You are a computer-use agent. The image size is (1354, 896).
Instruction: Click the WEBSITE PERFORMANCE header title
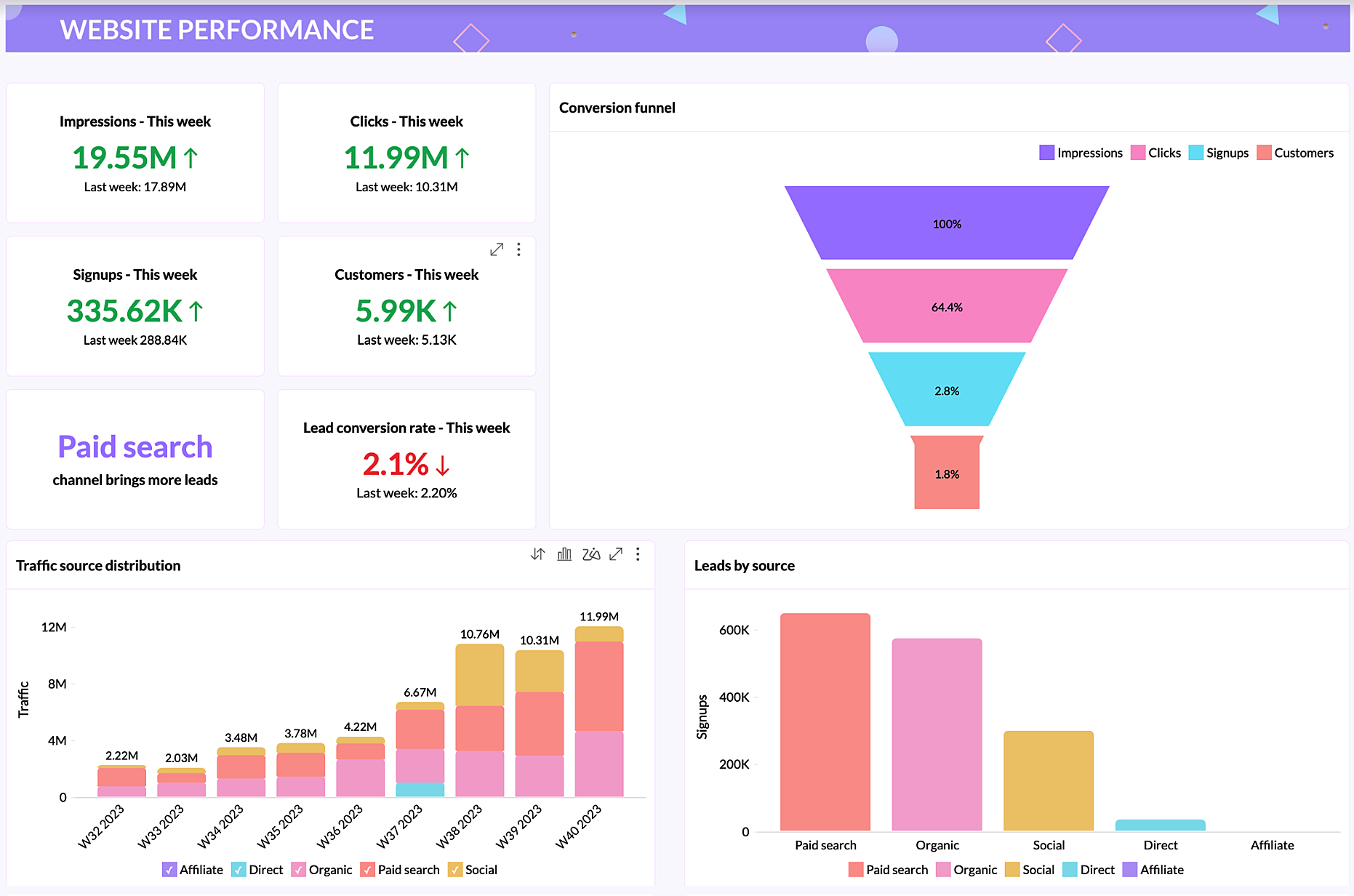click(x=216, y=30)
